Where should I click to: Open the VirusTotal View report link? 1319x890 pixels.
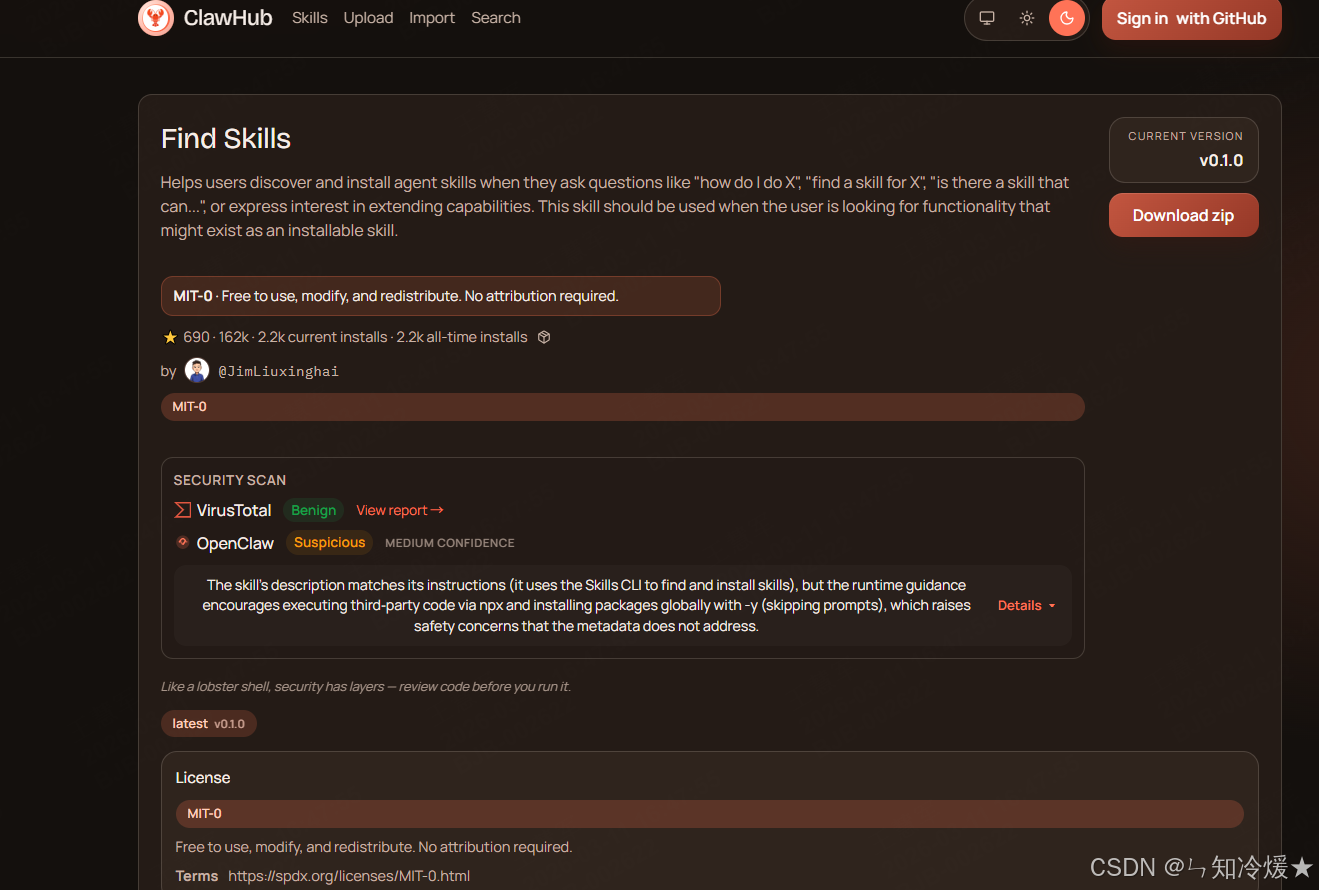point(400,510)
